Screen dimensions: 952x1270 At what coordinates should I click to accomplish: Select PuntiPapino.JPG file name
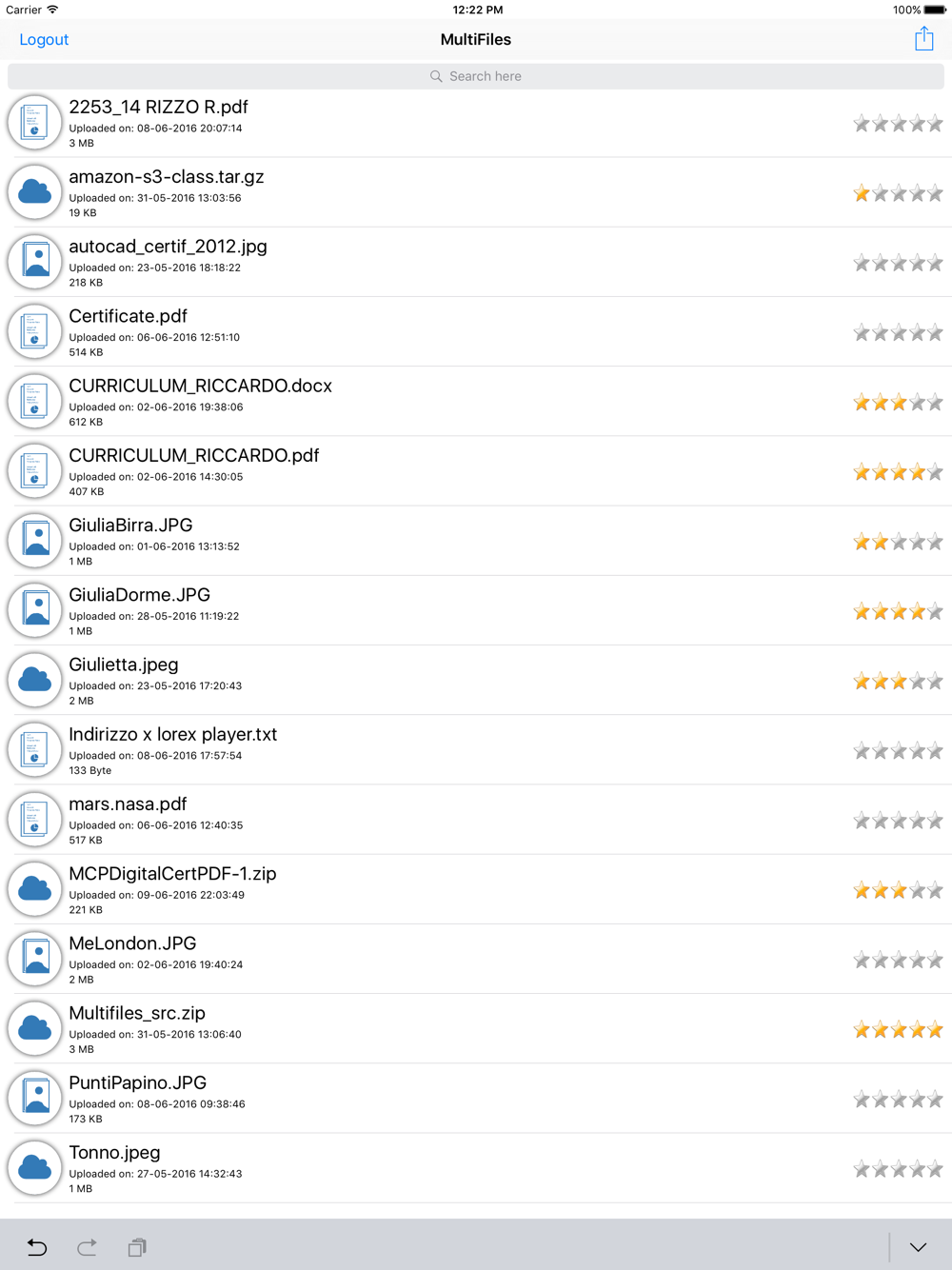pyautogui.click(x=137, y=1082)
